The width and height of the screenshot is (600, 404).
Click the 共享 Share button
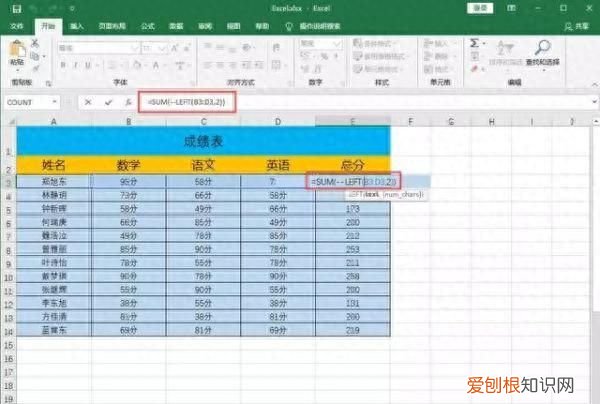coord(577,26)
